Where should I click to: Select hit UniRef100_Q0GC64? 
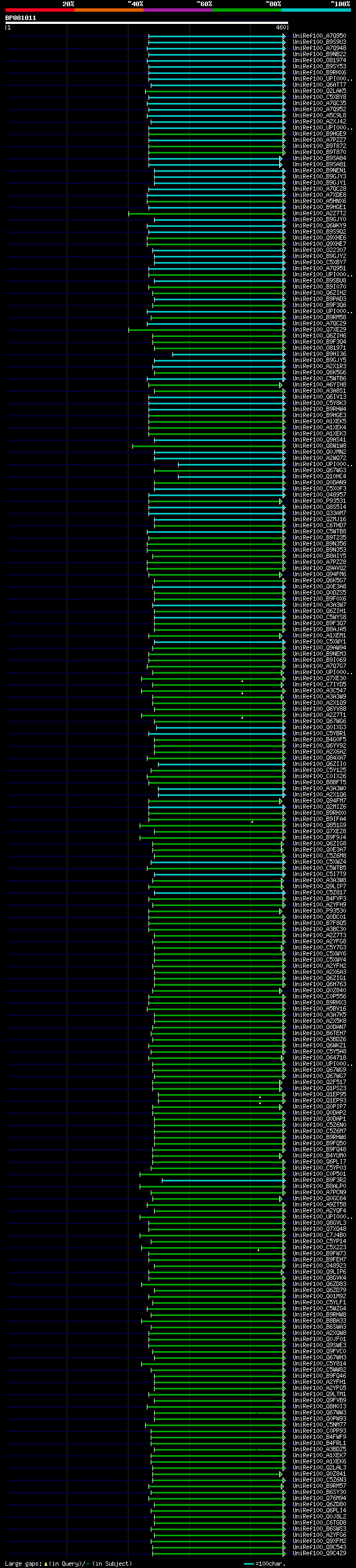pyautogui.click(x=319, y=1198)
